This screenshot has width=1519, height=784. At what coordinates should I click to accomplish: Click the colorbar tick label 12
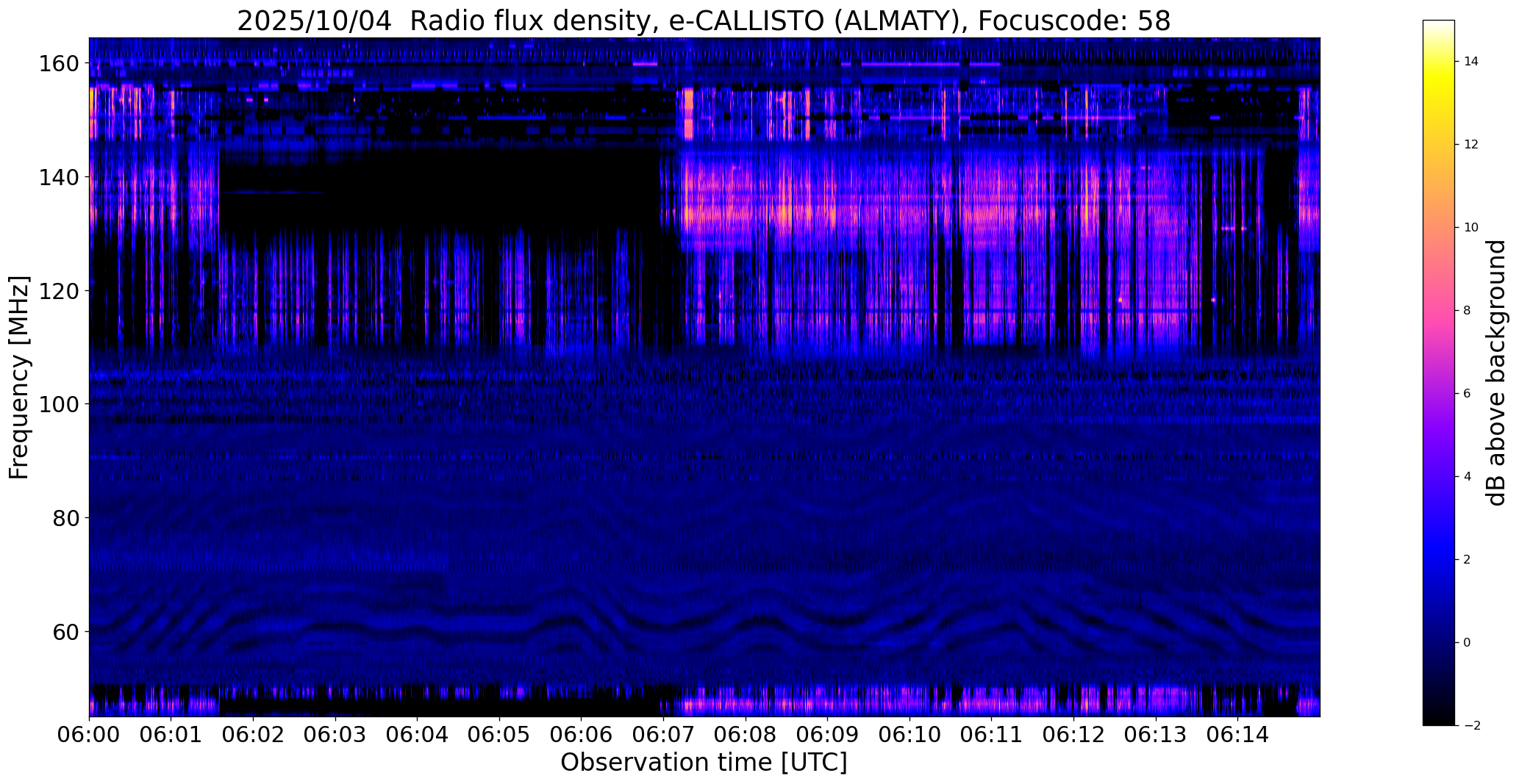pyautogui.click(x=1471, y=145)
